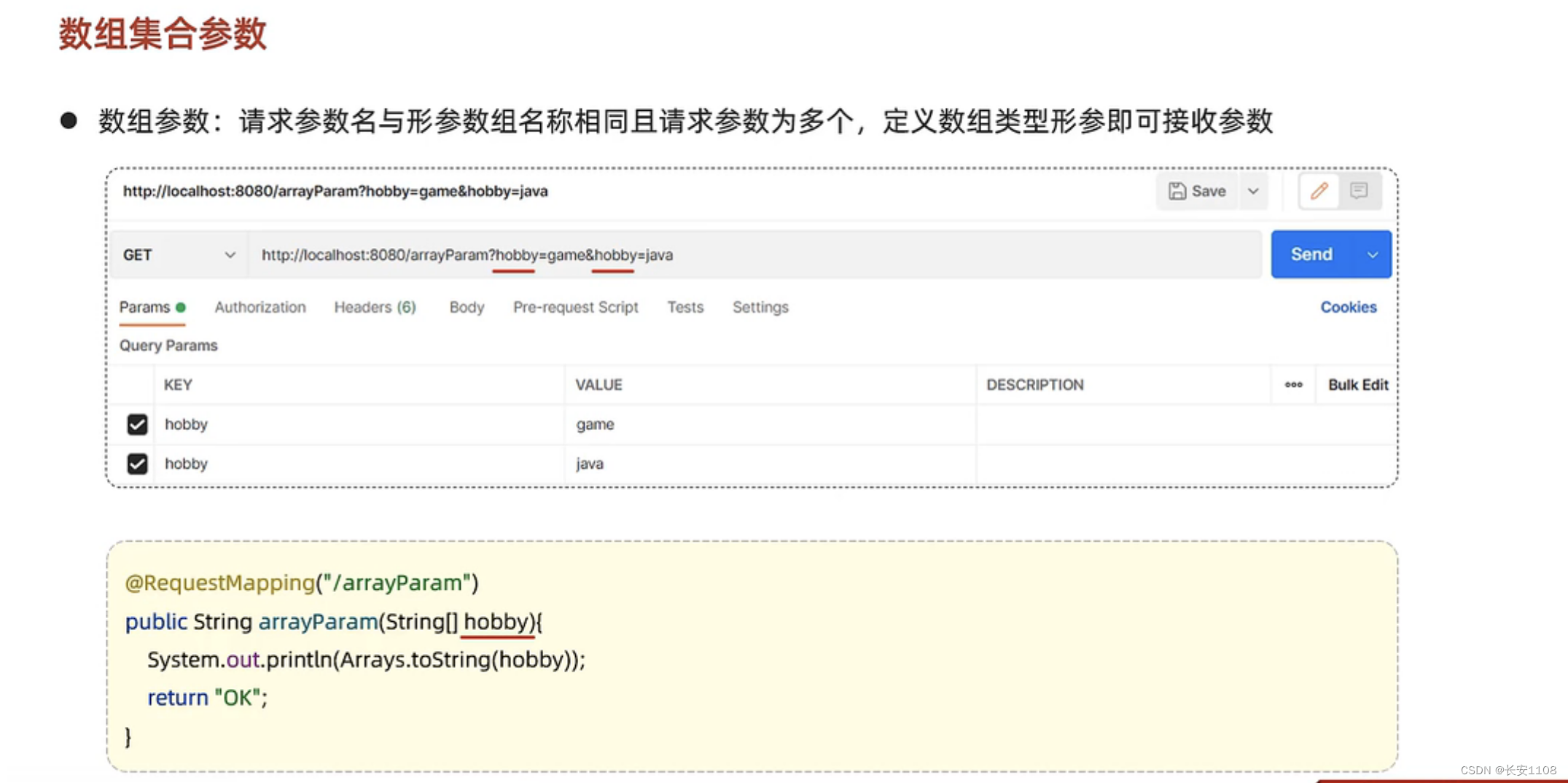The height and width of the screenshot is (783, 1568).
Task: Click the Query Params label
Action: 168,346
